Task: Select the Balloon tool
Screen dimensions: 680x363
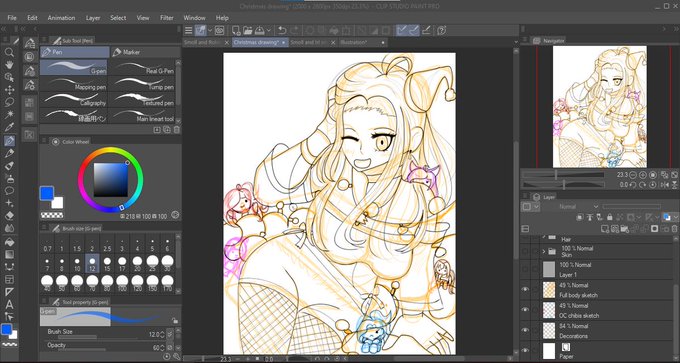Action: (9, 191)
